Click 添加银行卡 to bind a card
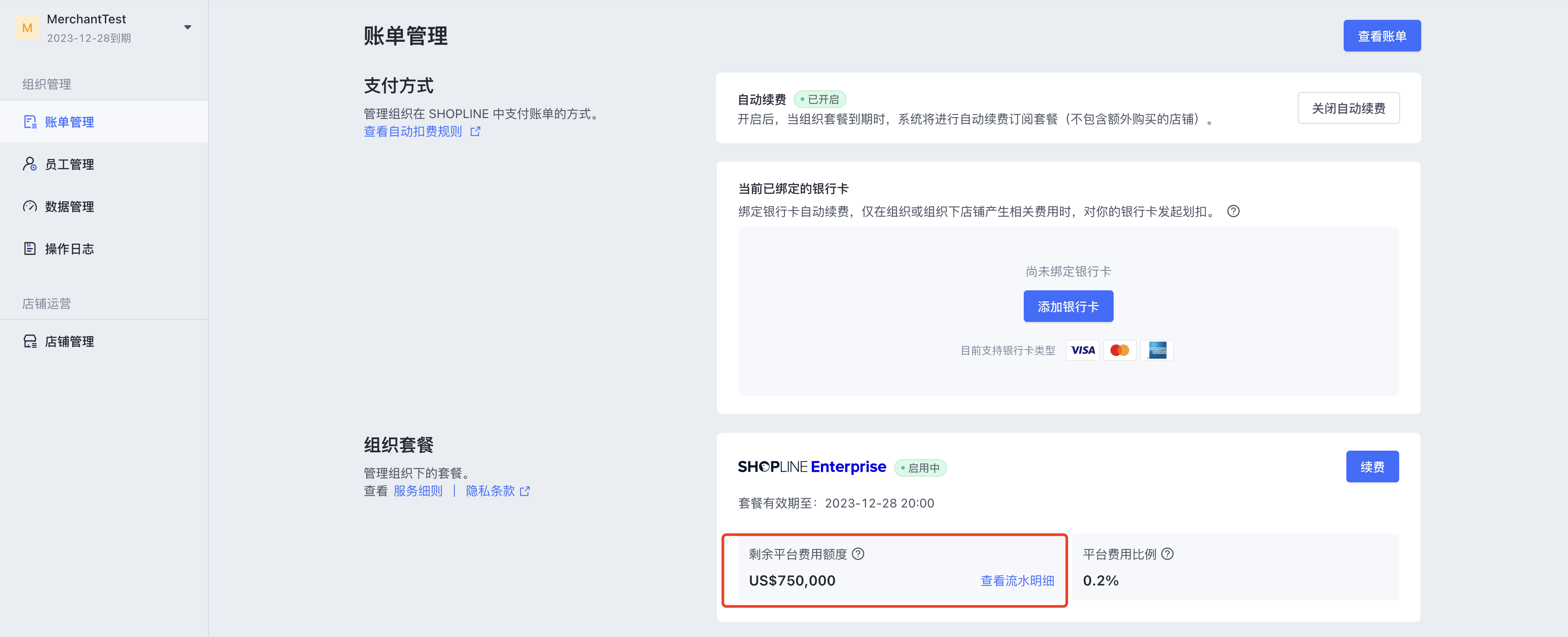Image resolution: width=1568 pixels, height=637 pixels. pyautogui.click(x=1068, y=306)
